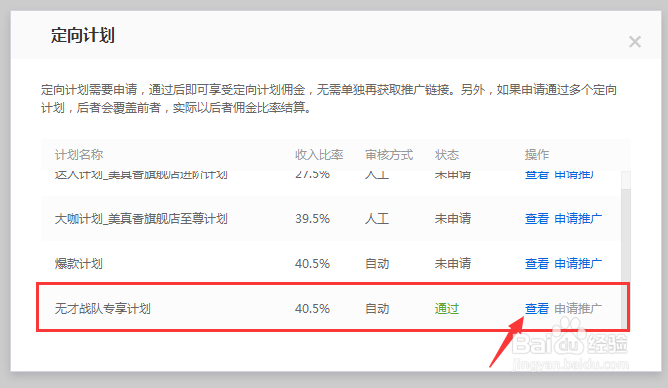Click 查看 for 无才战队专享计划

[x=537, y=308]
